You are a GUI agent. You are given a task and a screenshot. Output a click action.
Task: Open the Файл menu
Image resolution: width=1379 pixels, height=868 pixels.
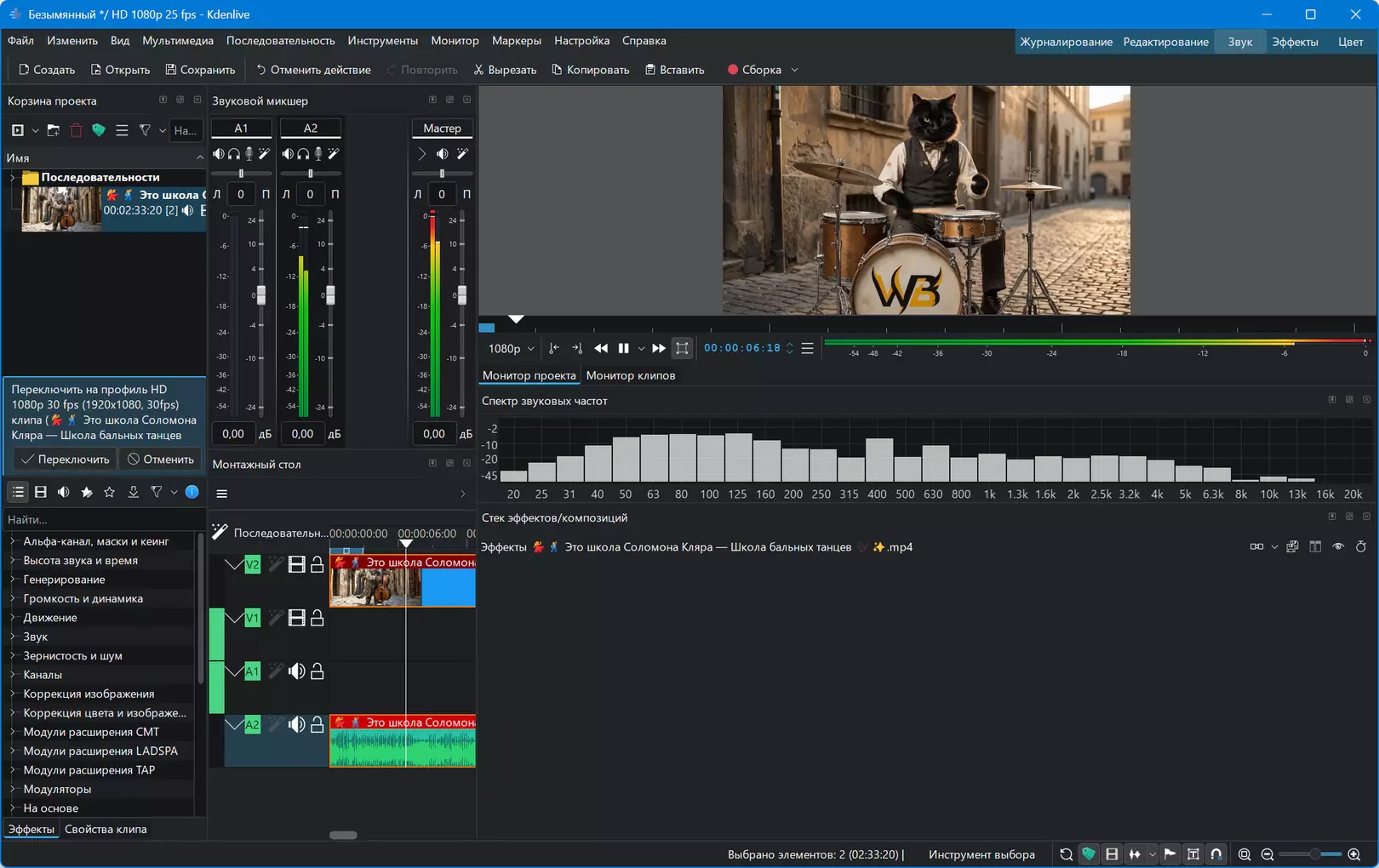20,41
